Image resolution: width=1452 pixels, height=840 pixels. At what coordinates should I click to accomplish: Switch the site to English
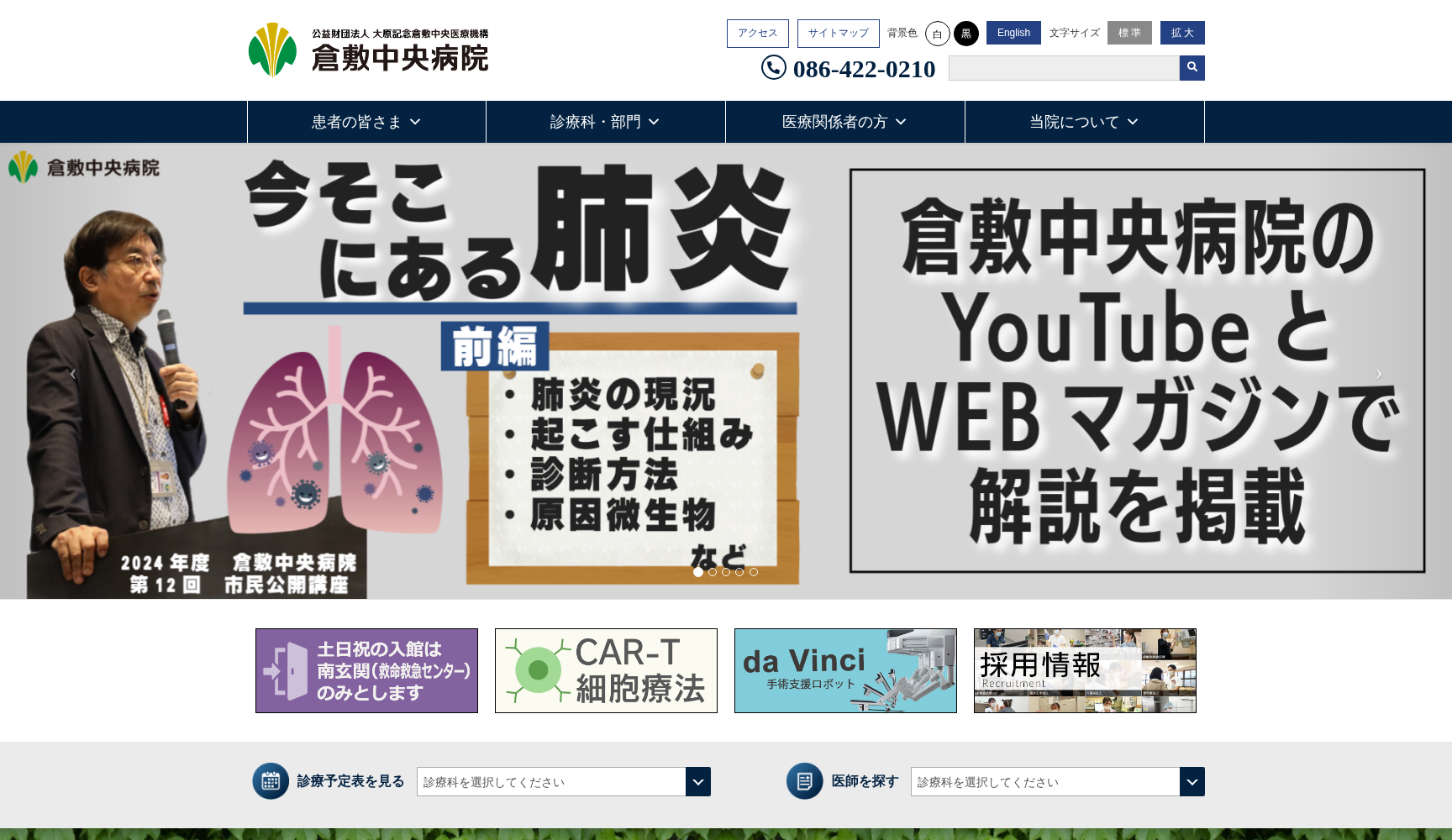pyautogui.click(x=1013, y=33)
